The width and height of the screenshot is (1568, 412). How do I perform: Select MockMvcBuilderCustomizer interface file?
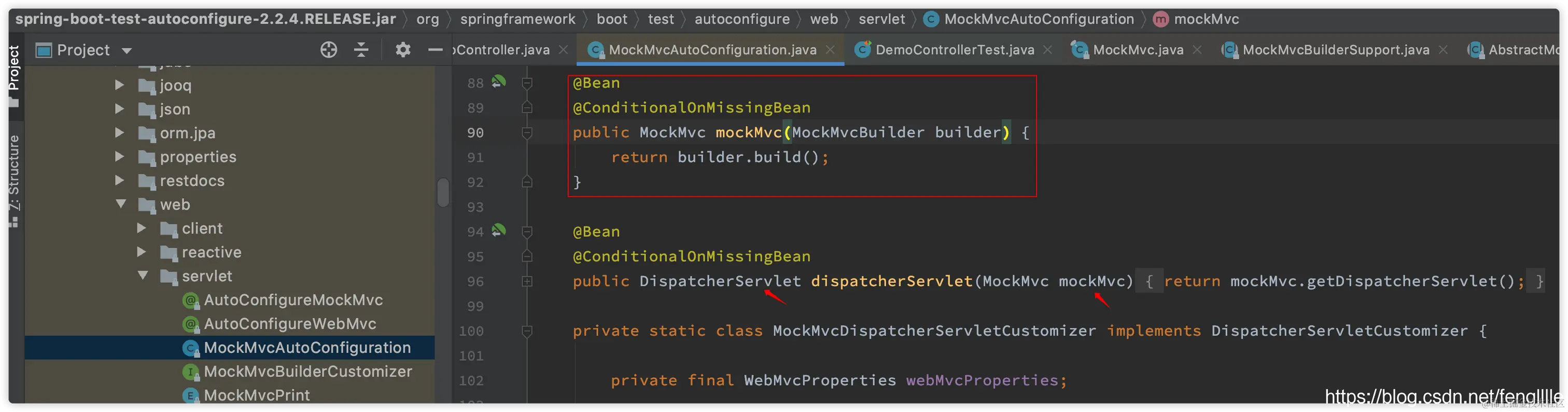[x=307, y=371]
